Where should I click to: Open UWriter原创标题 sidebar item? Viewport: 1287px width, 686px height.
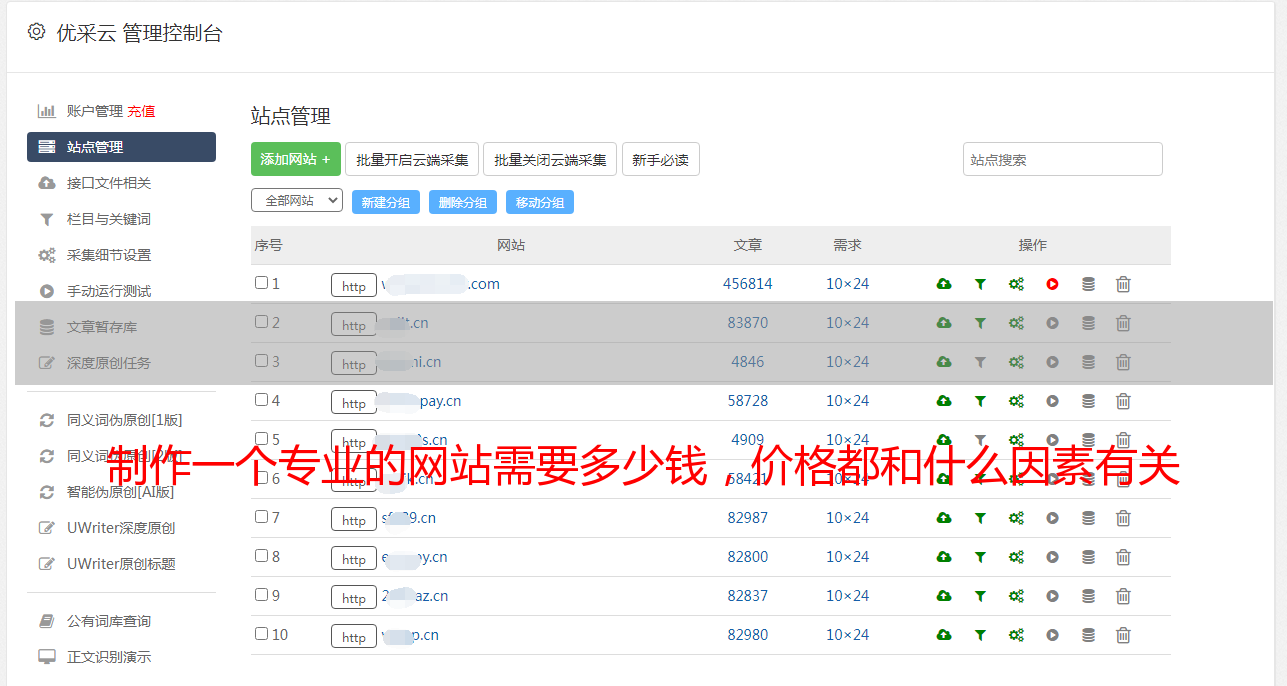point(121,564)
